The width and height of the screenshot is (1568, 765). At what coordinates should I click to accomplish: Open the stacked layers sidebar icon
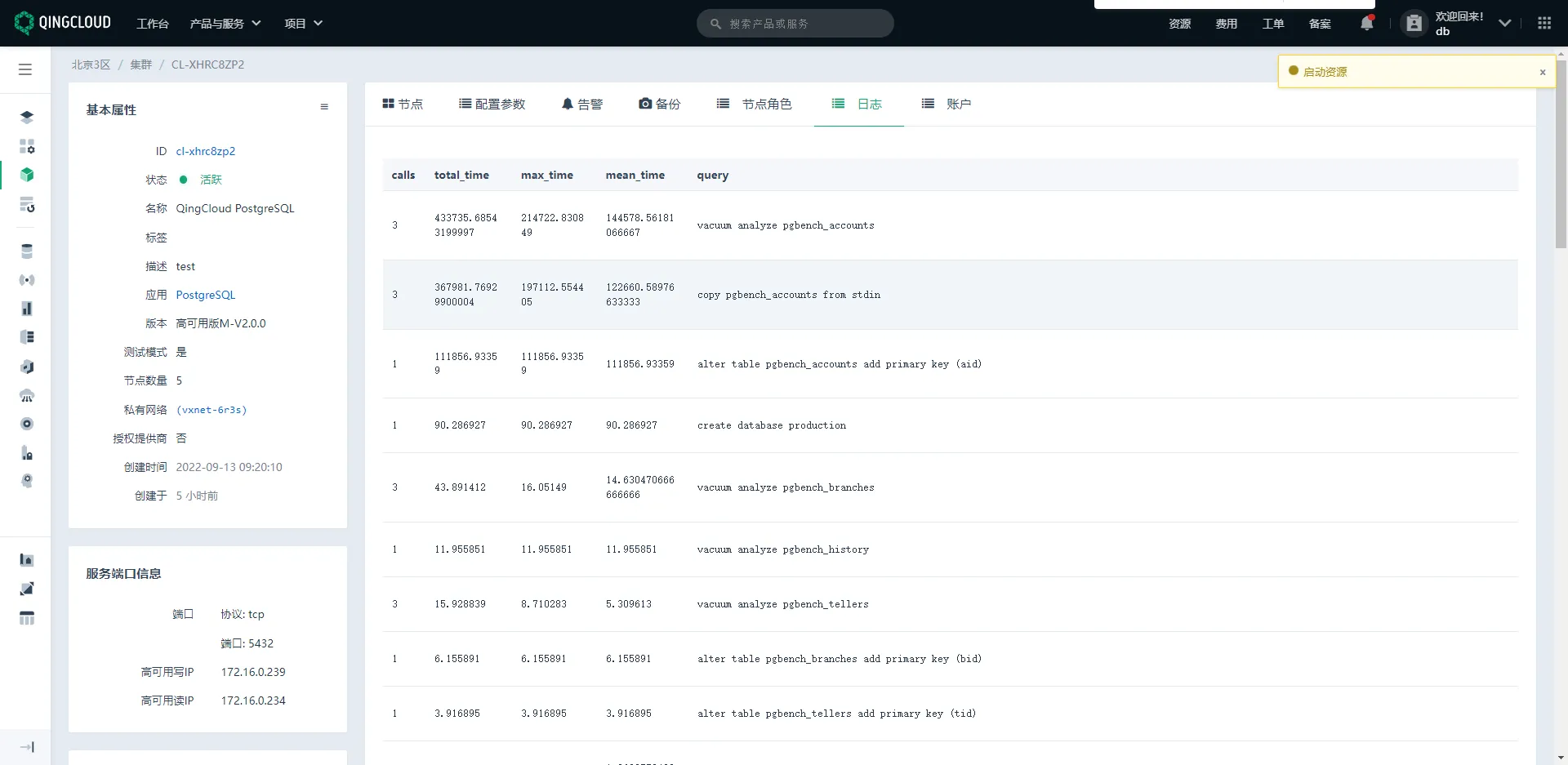(27, 118)
